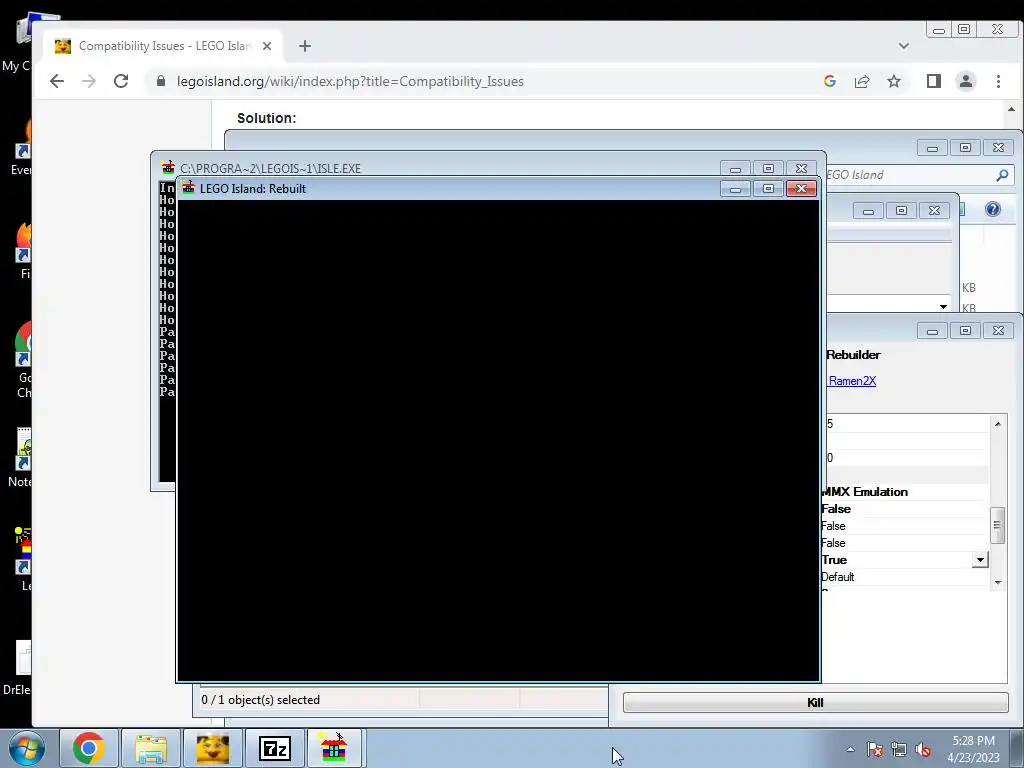Screen dimensions: 1024x768
Task: Close the LEGO Island: Rebuilt window
Action: point(801,189)
